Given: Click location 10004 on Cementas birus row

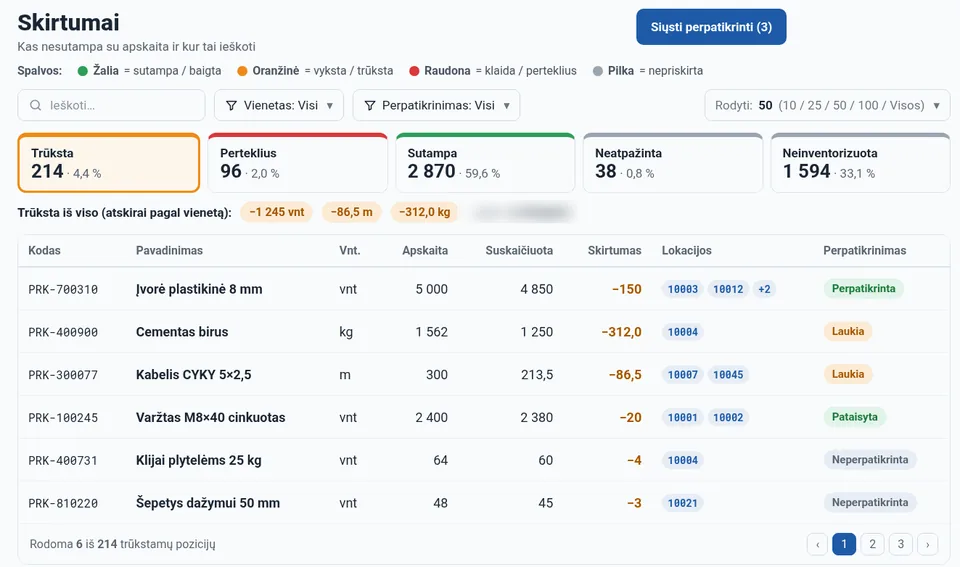Looking at the screenshot, I should coord(683,332).
